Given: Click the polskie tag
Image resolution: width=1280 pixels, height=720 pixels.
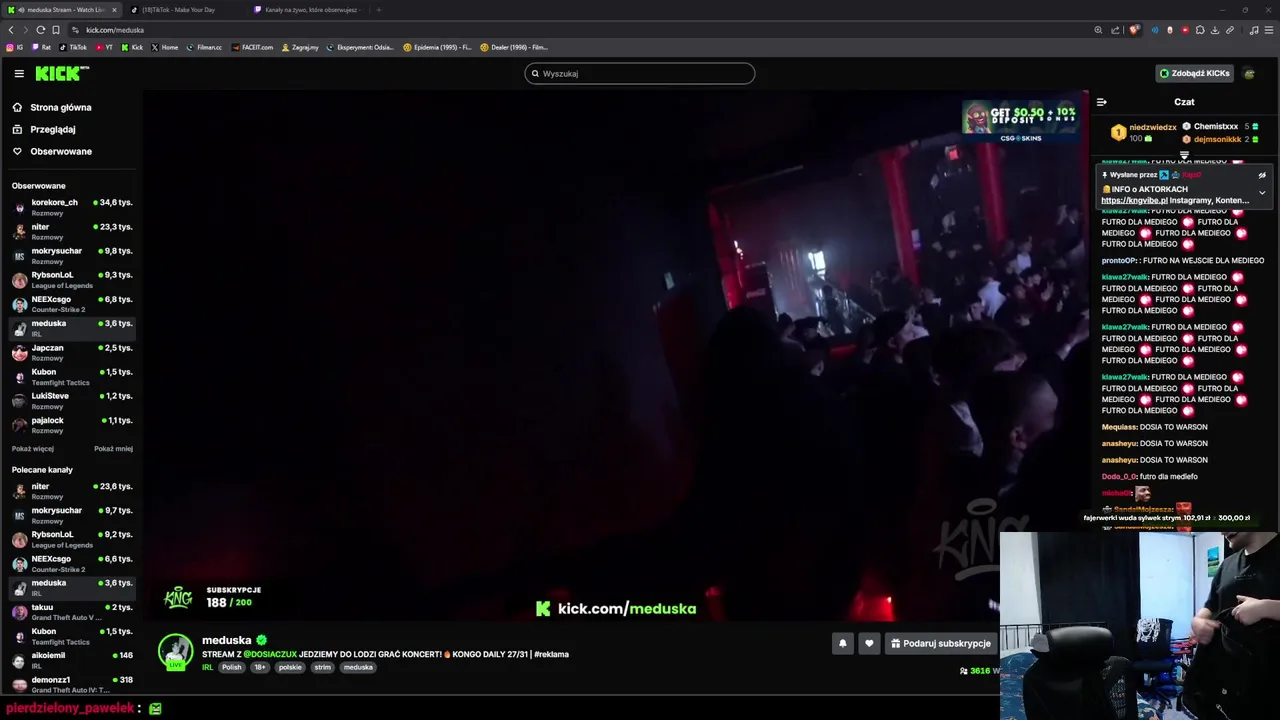Looking at the screenshot, I should (290, 667).
